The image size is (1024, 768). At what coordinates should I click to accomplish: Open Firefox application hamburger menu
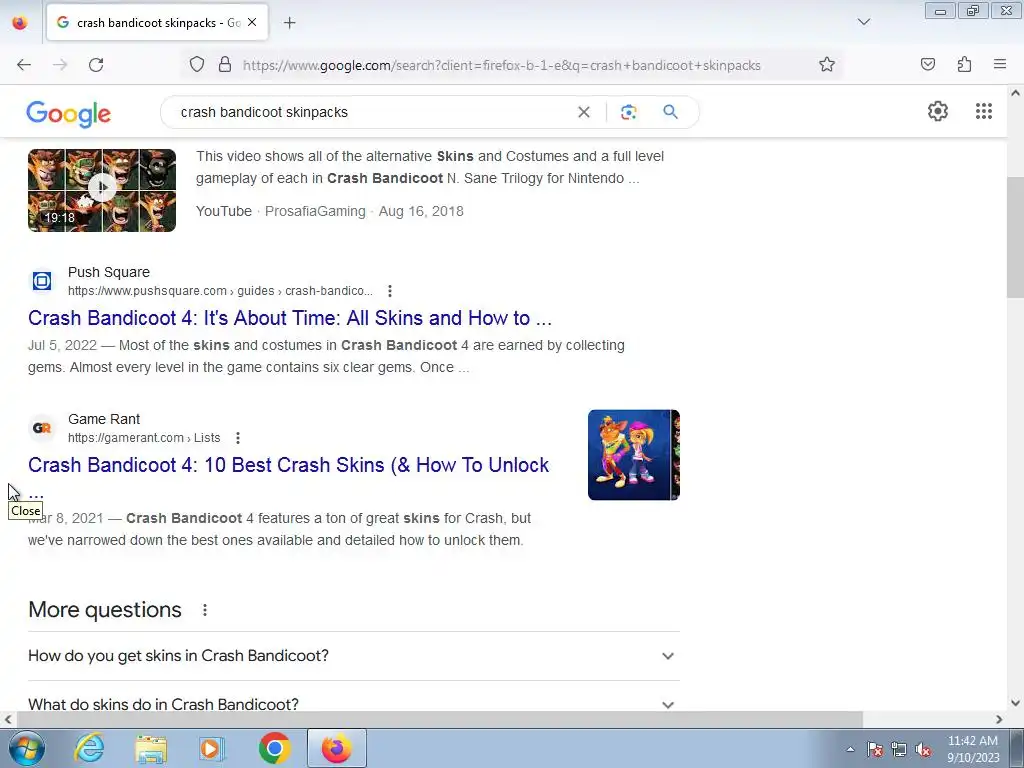[x=1000, y=65]
